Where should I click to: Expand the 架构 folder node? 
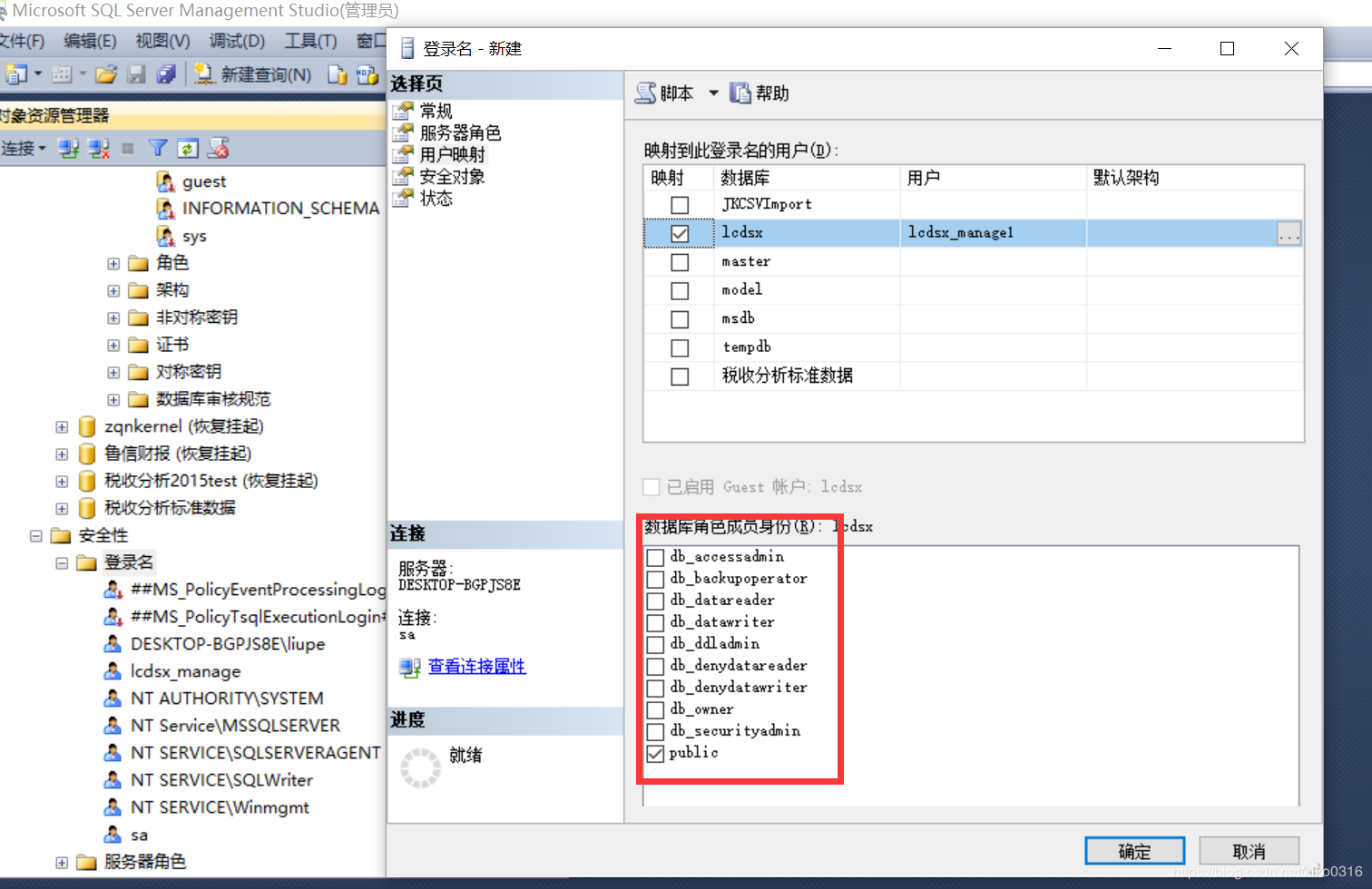[113, 291]
